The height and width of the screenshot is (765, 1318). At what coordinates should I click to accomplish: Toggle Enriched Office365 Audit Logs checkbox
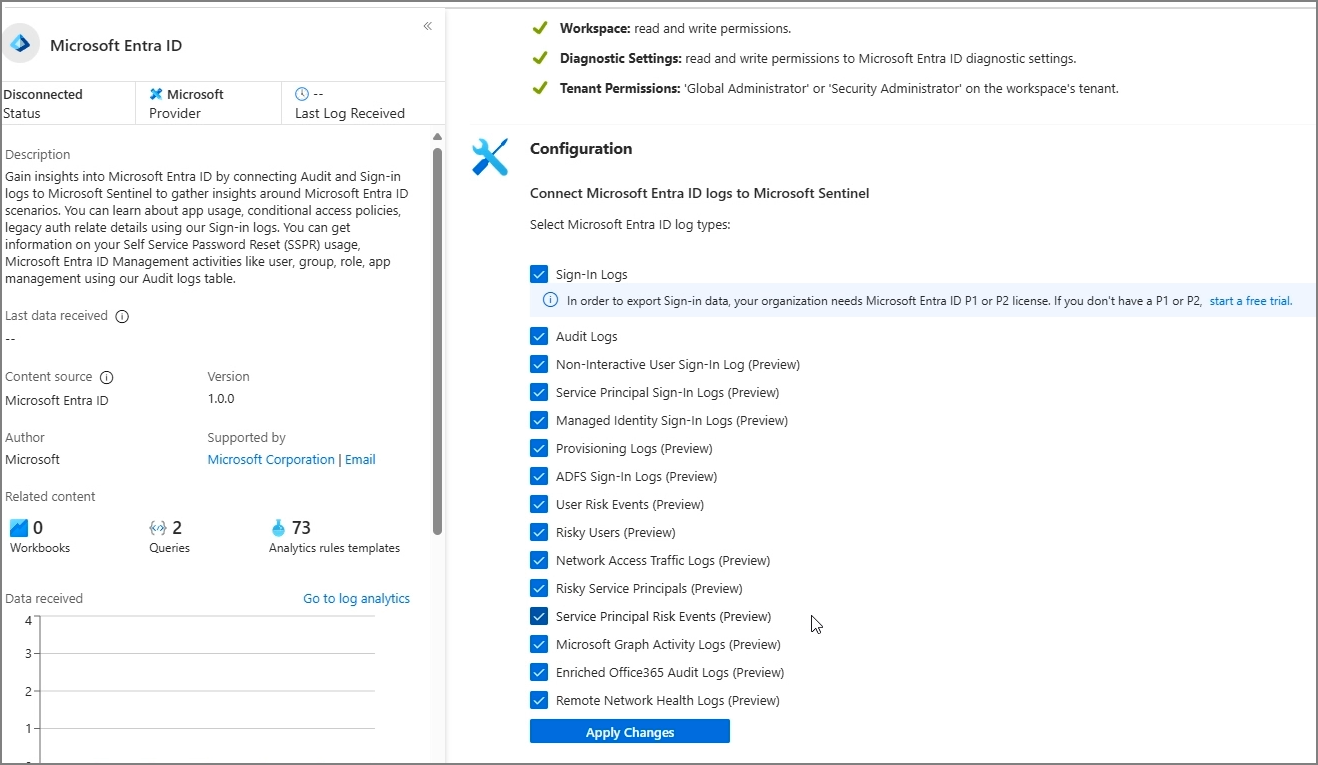(x=539, y=672)
